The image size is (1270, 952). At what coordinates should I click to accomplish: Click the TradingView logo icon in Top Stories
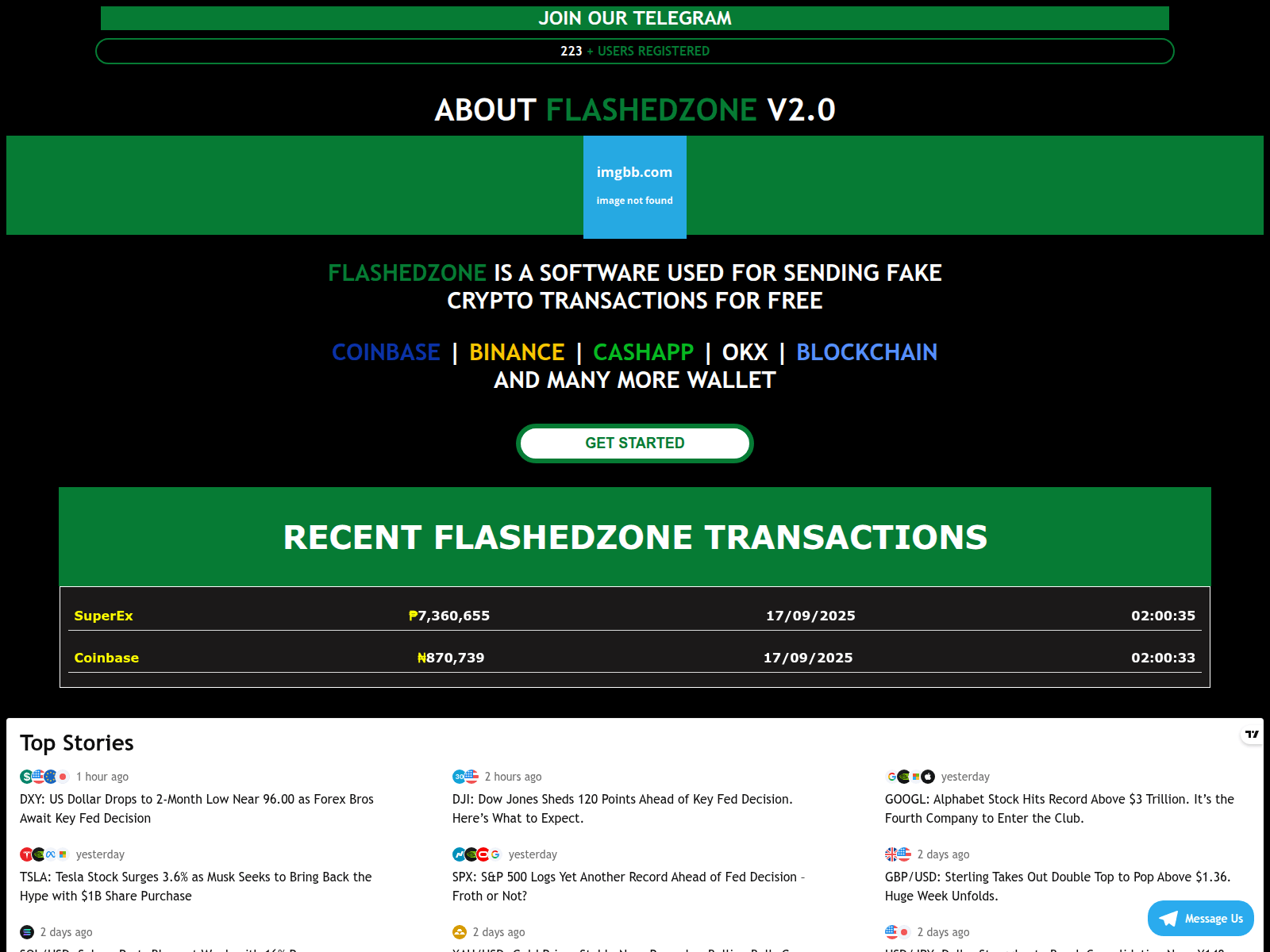1252,735
